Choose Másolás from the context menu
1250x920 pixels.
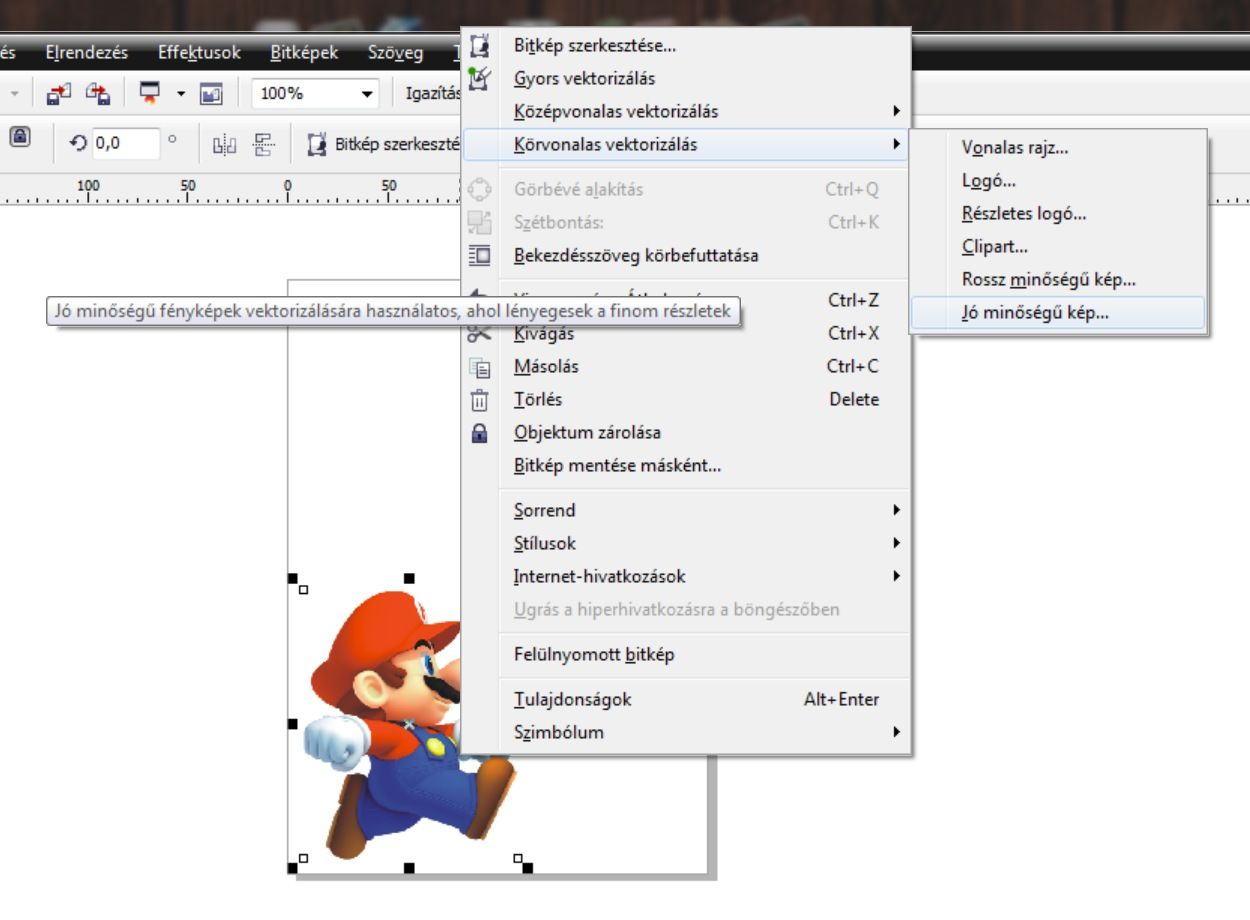pyautogui.click(x=685, y=366)
